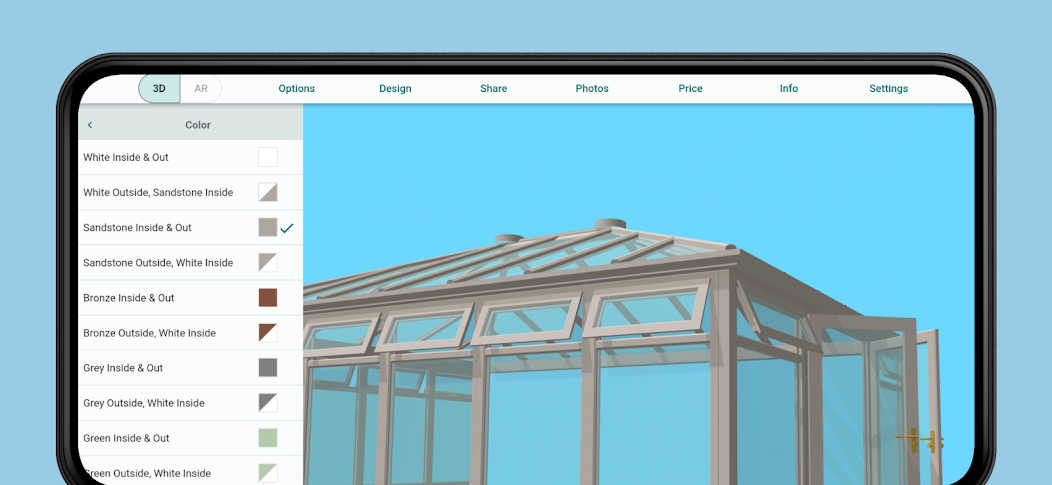Open the Design tab
The image size is (1052, 485).
(395, 89)
